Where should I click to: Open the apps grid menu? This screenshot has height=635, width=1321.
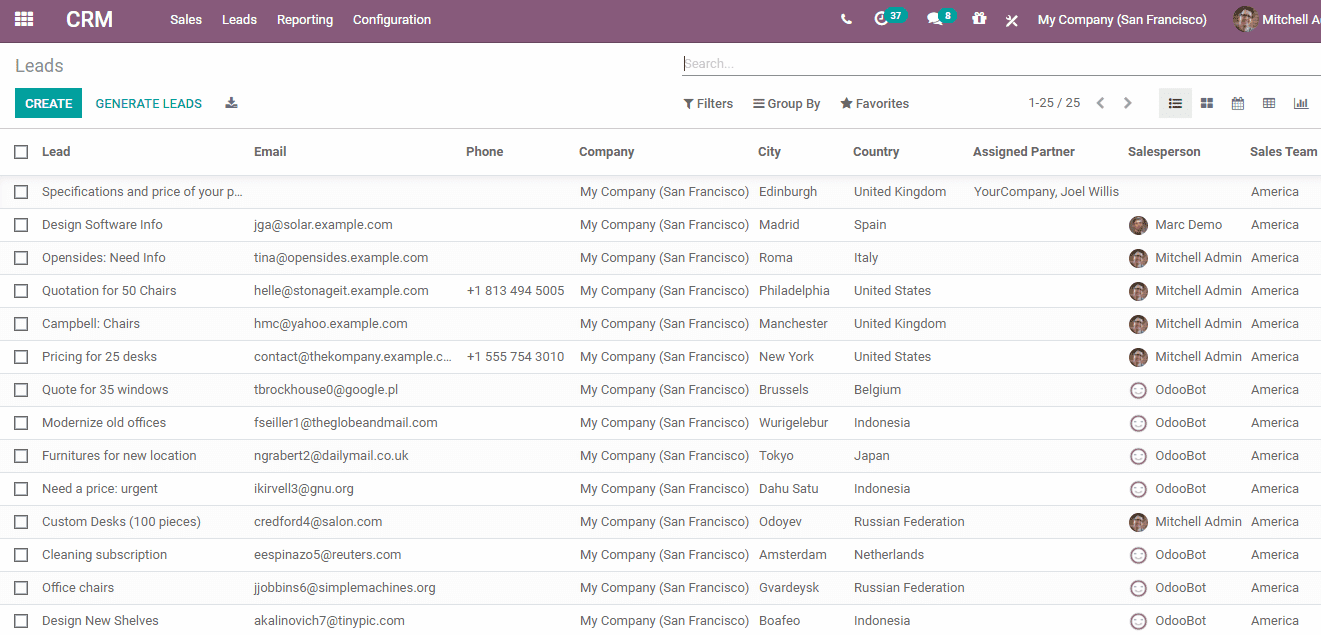click(24, 19)
